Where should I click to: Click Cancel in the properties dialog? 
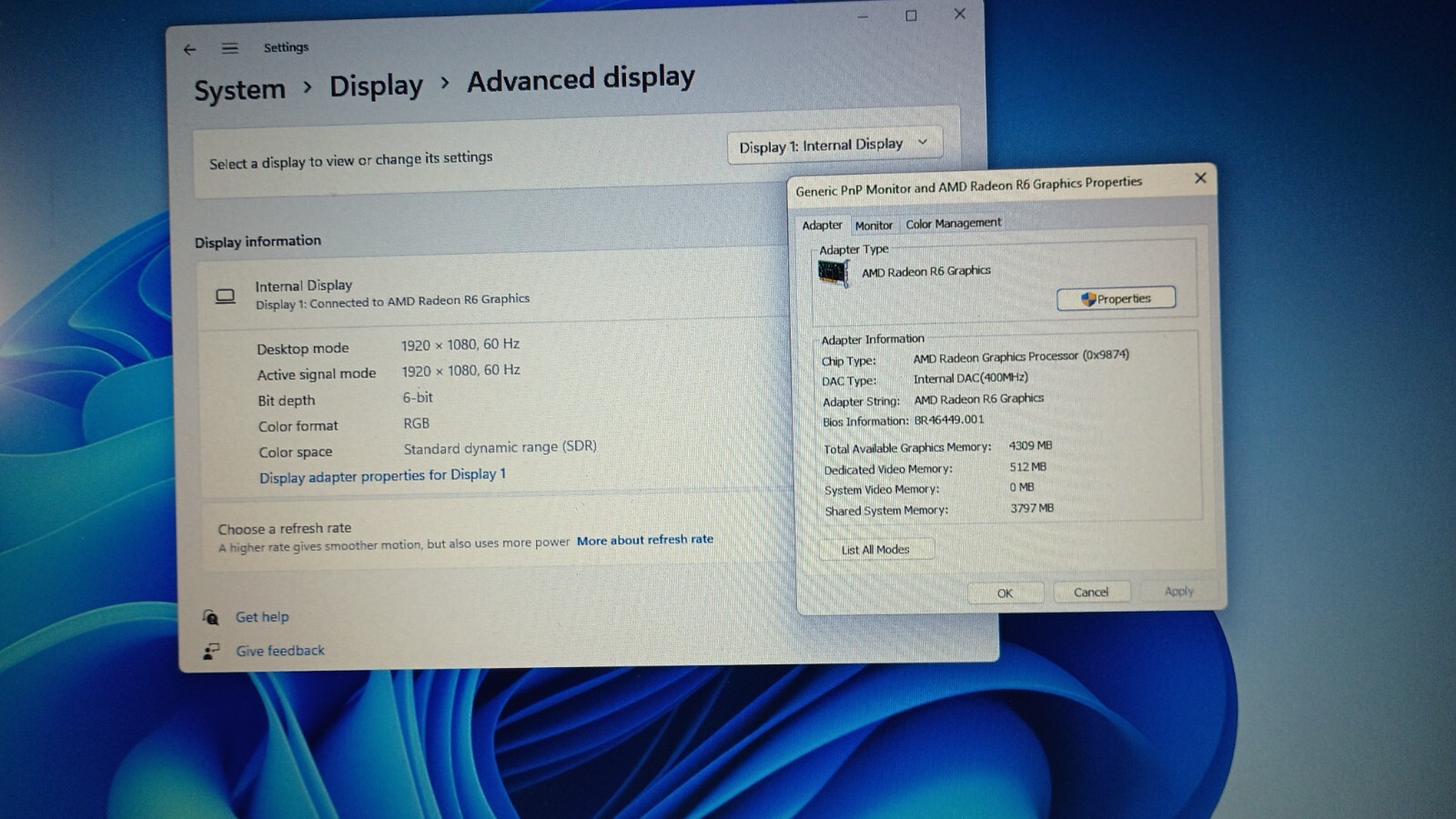tap(1091, 592)
